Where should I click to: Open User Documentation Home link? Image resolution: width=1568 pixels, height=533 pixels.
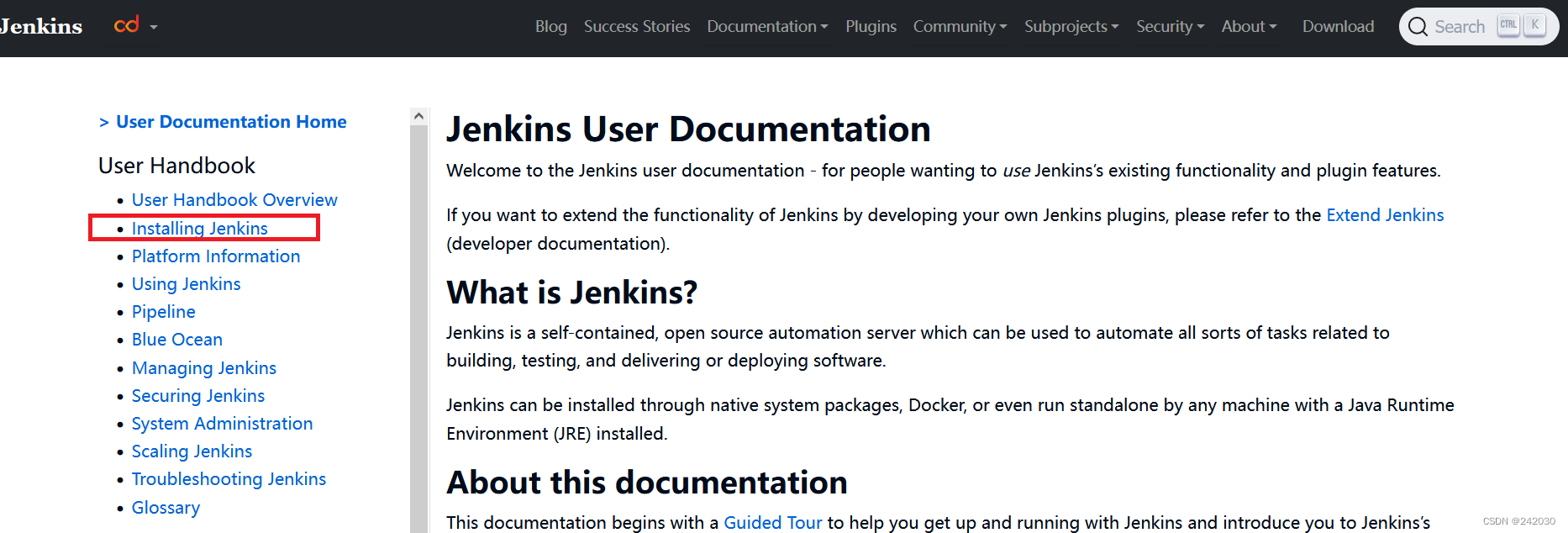231,122
